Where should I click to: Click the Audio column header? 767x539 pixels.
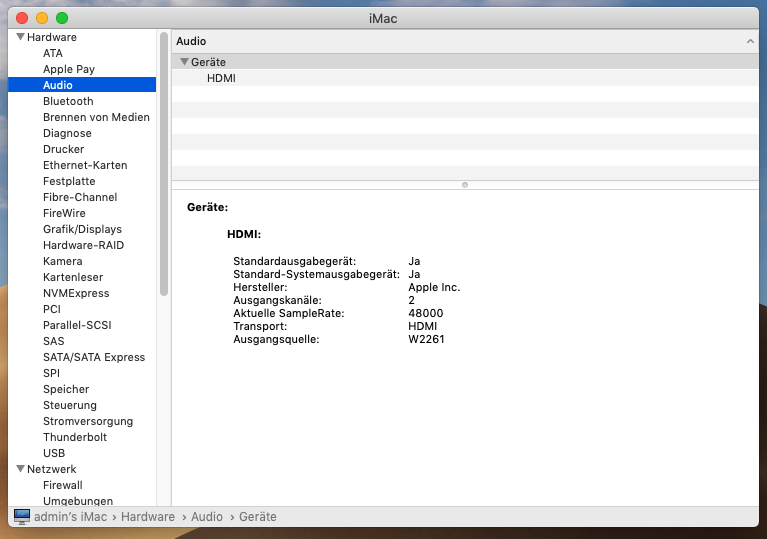[465, 42]
